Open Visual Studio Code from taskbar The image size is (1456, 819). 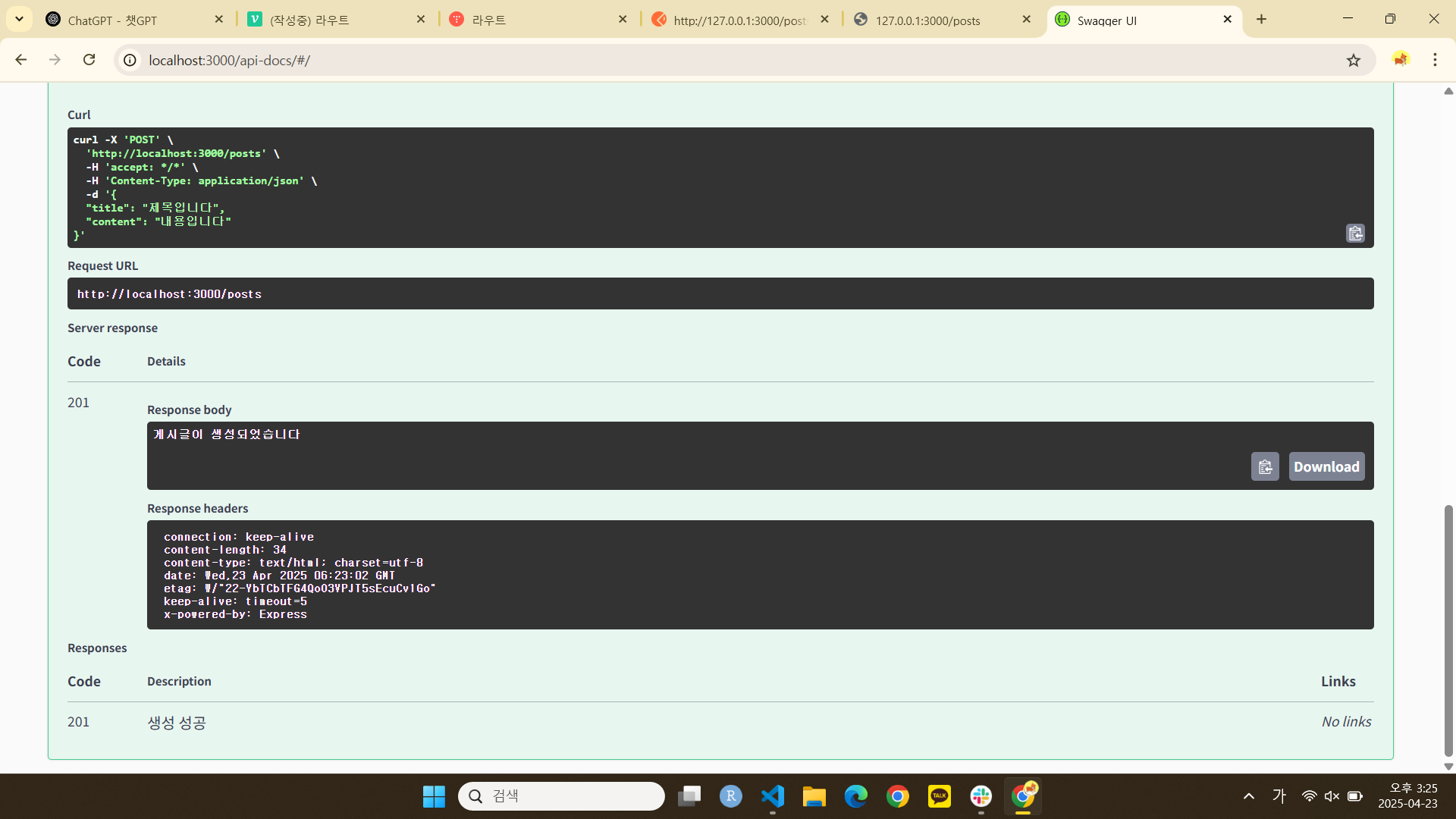[772, 795]
